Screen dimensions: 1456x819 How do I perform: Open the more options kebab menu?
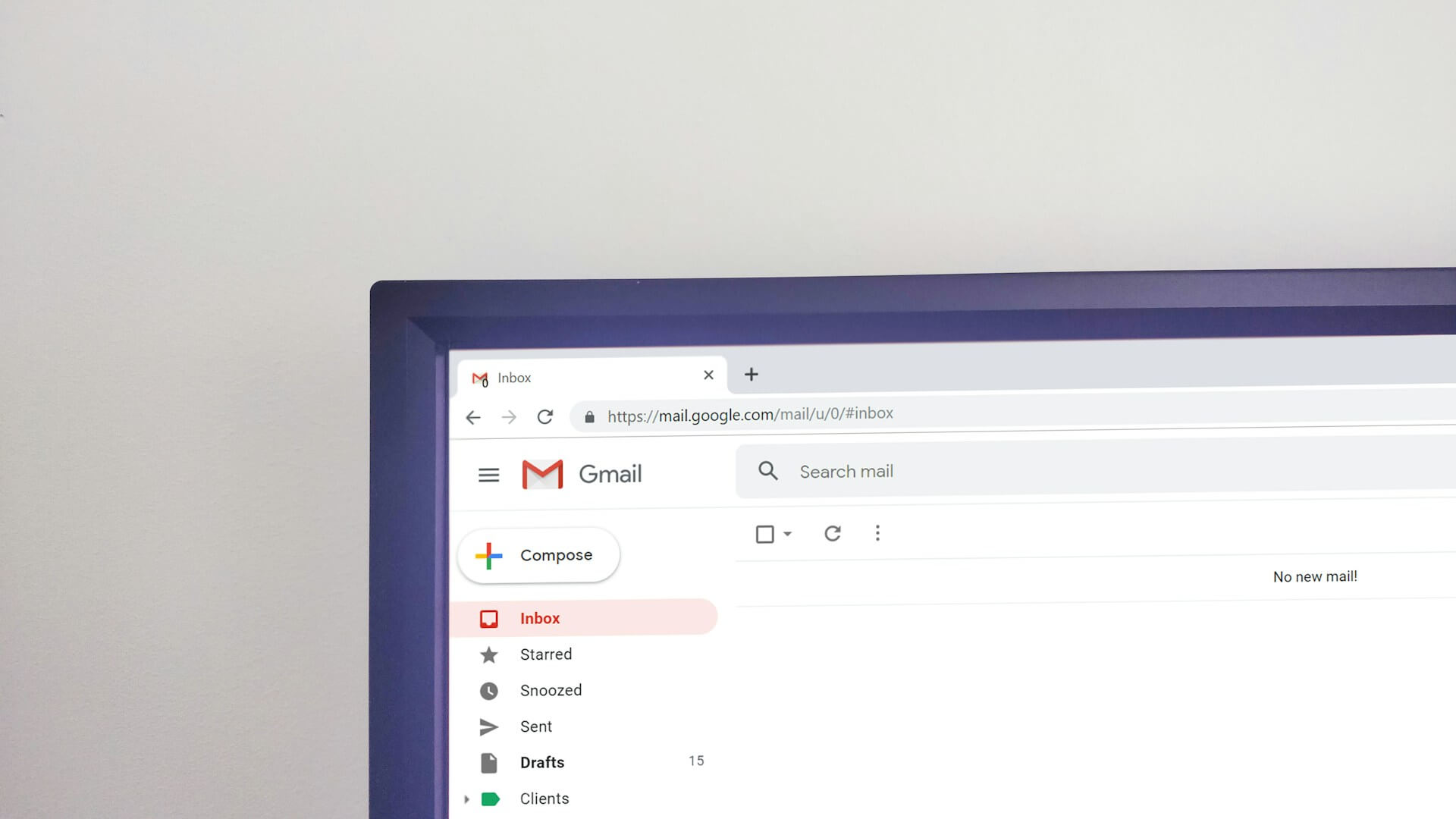[876, 533]
